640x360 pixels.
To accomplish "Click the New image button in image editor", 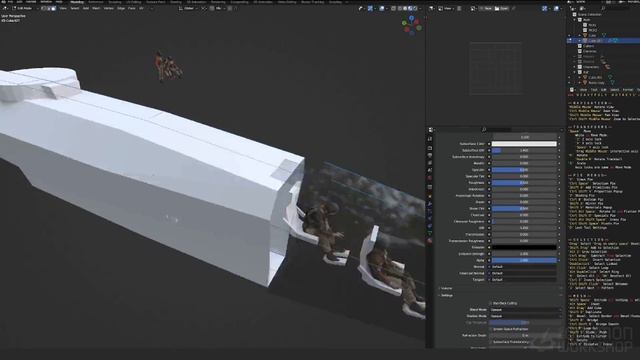I will pyautogui.click(x=486, y=8).
